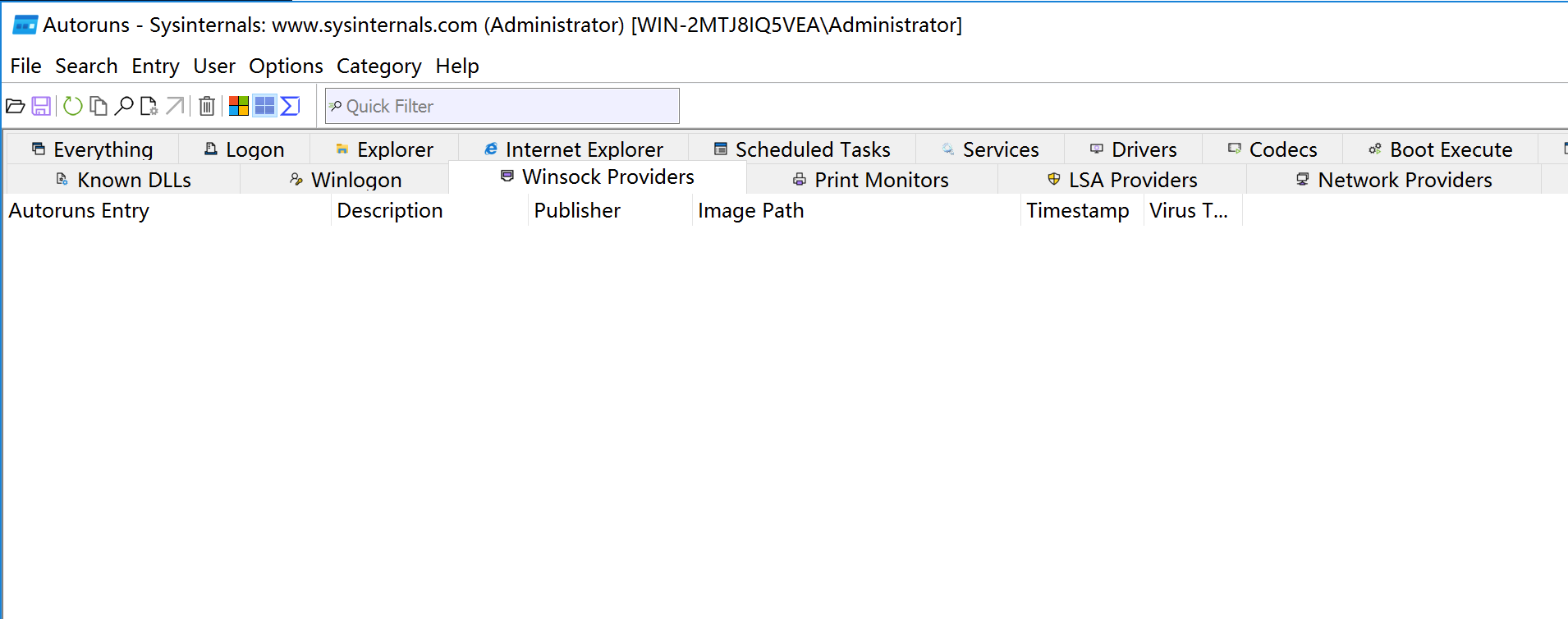
Task: Sort by the Timestamp column header
Action: (x=1077, y=211)
